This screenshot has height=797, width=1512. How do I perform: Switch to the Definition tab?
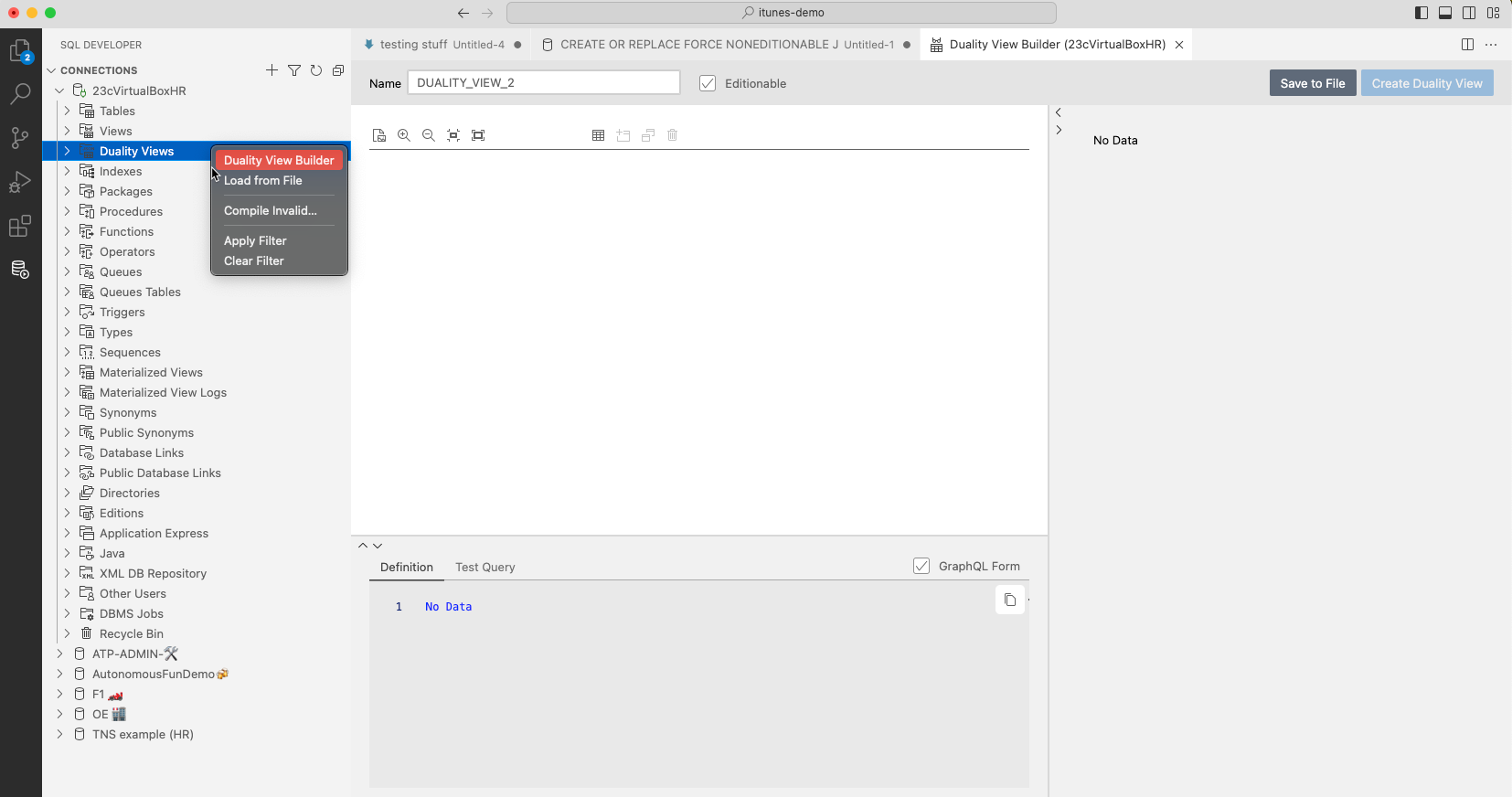pos(407,567)
